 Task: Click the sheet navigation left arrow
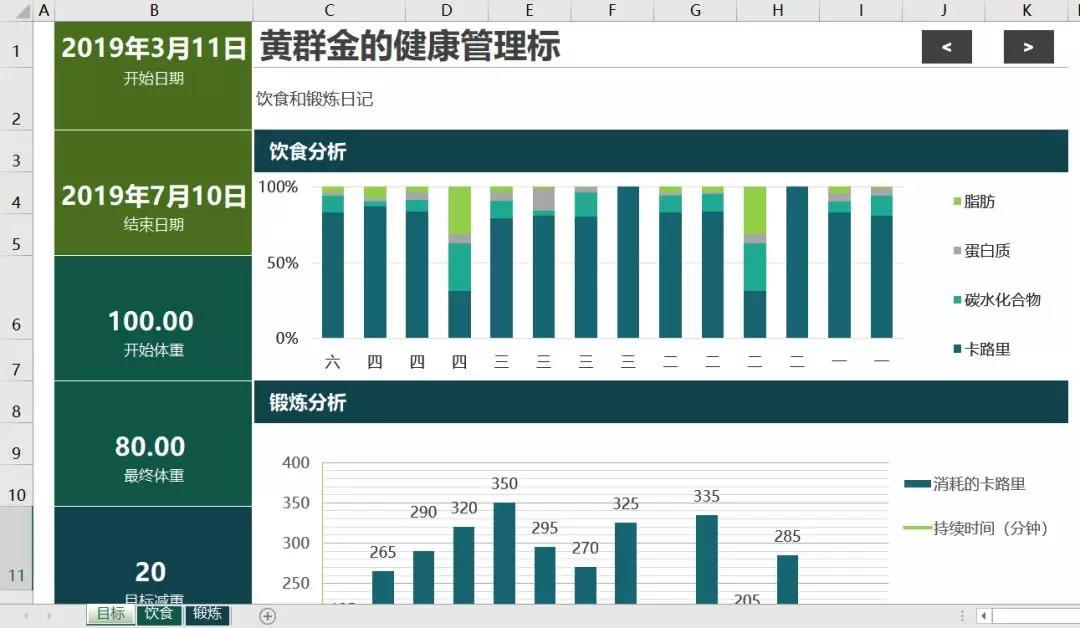click(25, 616)
